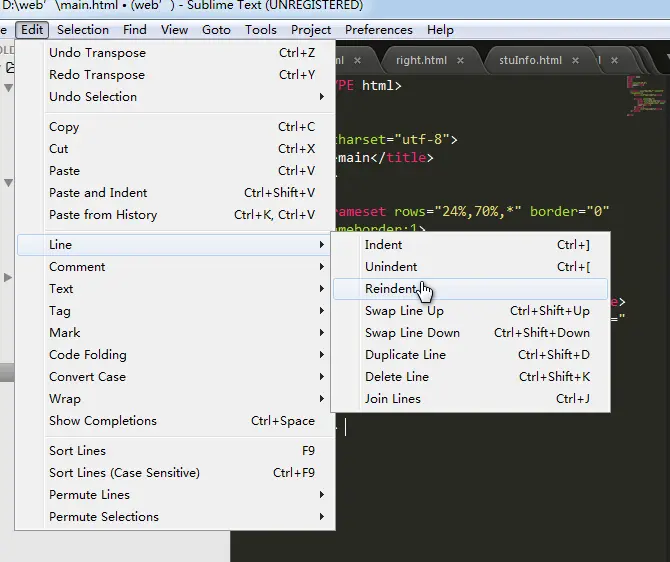Click Indent in Line submenu
This screenshot has width=670, height=562.
click(x=470, y=245)
